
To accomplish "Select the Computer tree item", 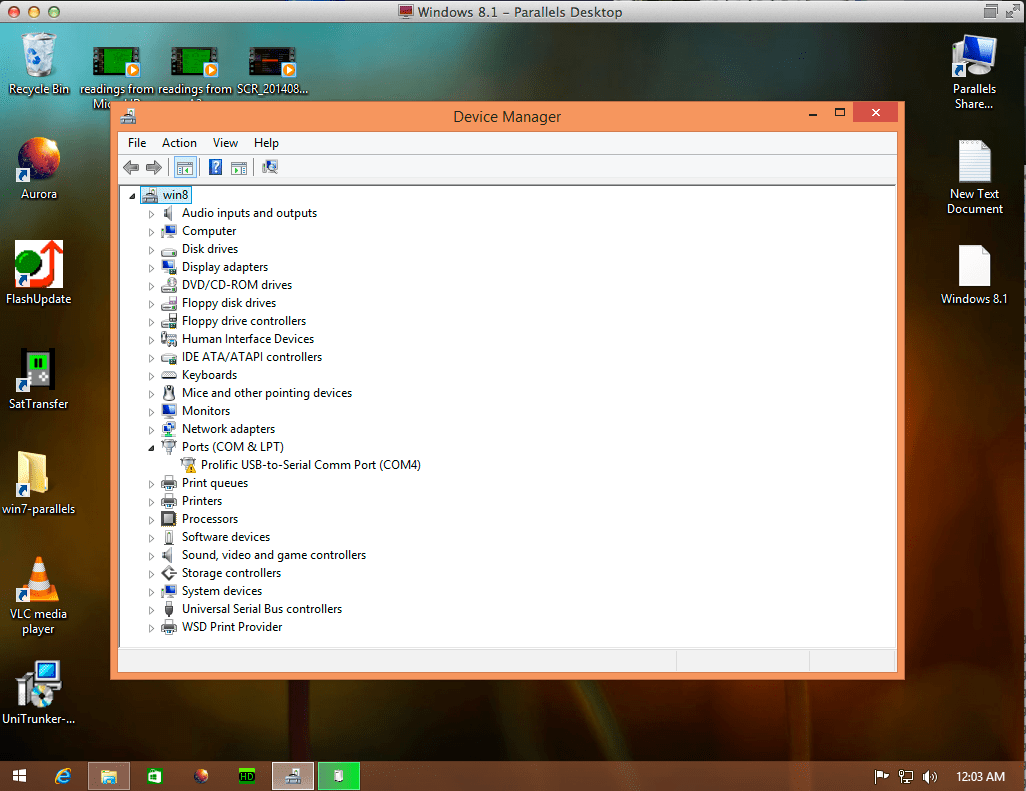I will [x=209, y=231].
